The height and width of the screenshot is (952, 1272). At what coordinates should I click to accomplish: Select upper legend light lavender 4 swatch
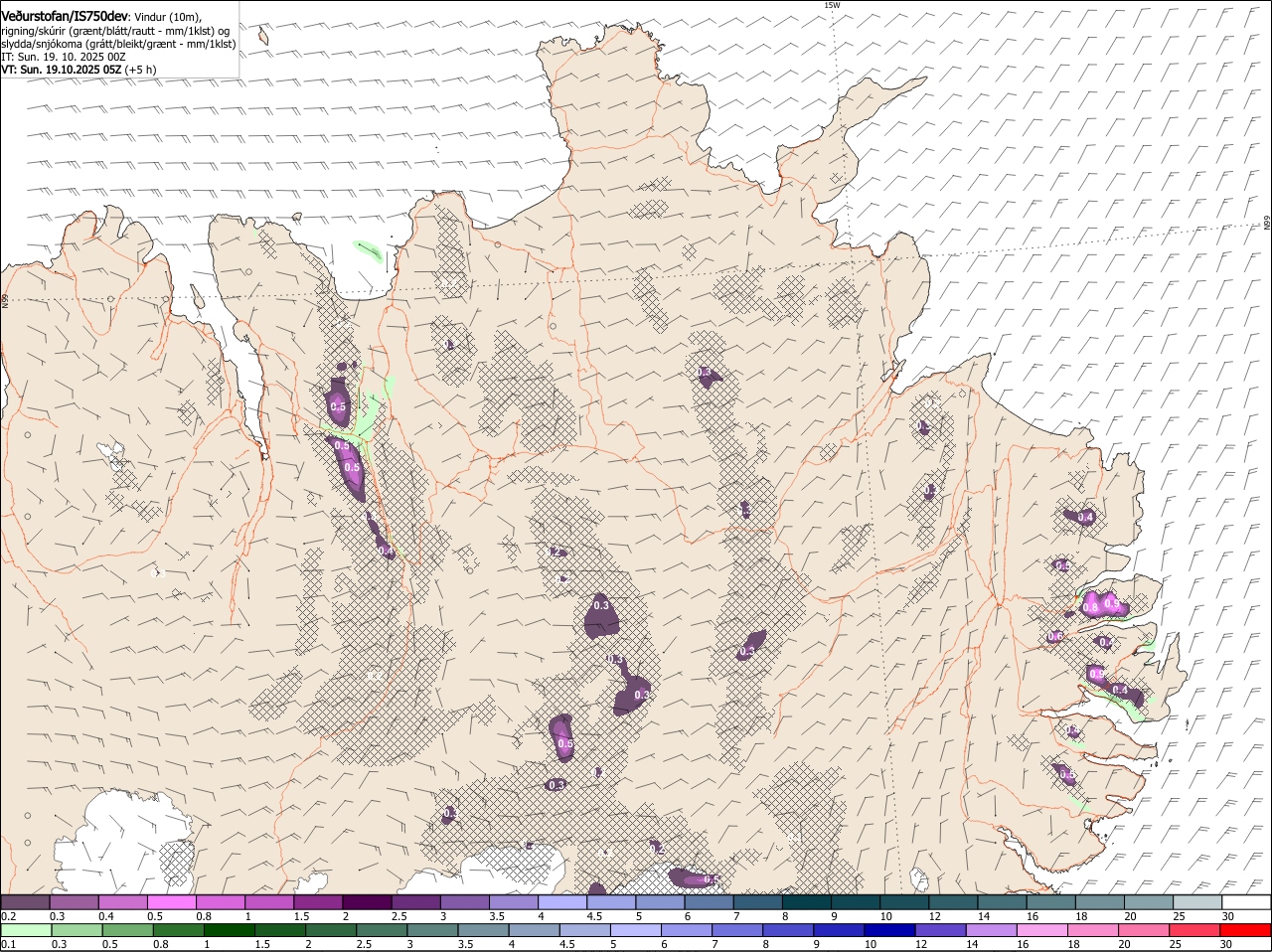(562, 901)
